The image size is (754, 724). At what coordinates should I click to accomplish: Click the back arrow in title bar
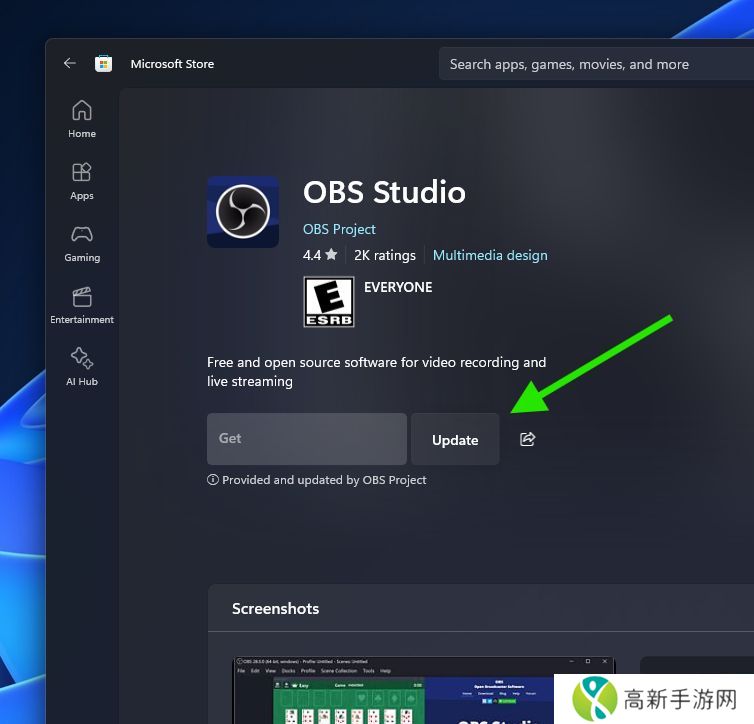69,63
